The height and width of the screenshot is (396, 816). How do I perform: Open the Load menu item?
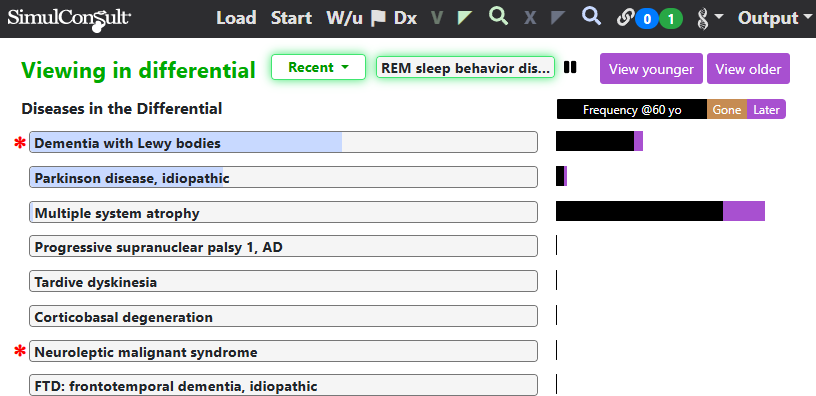pos(236,18)
